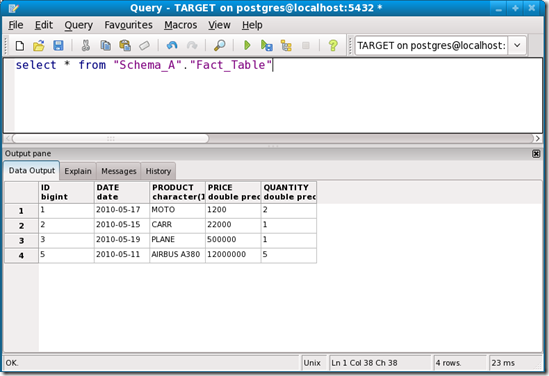Cut selection with the scissors icon
This screenshot has height=376, width=549.
coord(85,46)
